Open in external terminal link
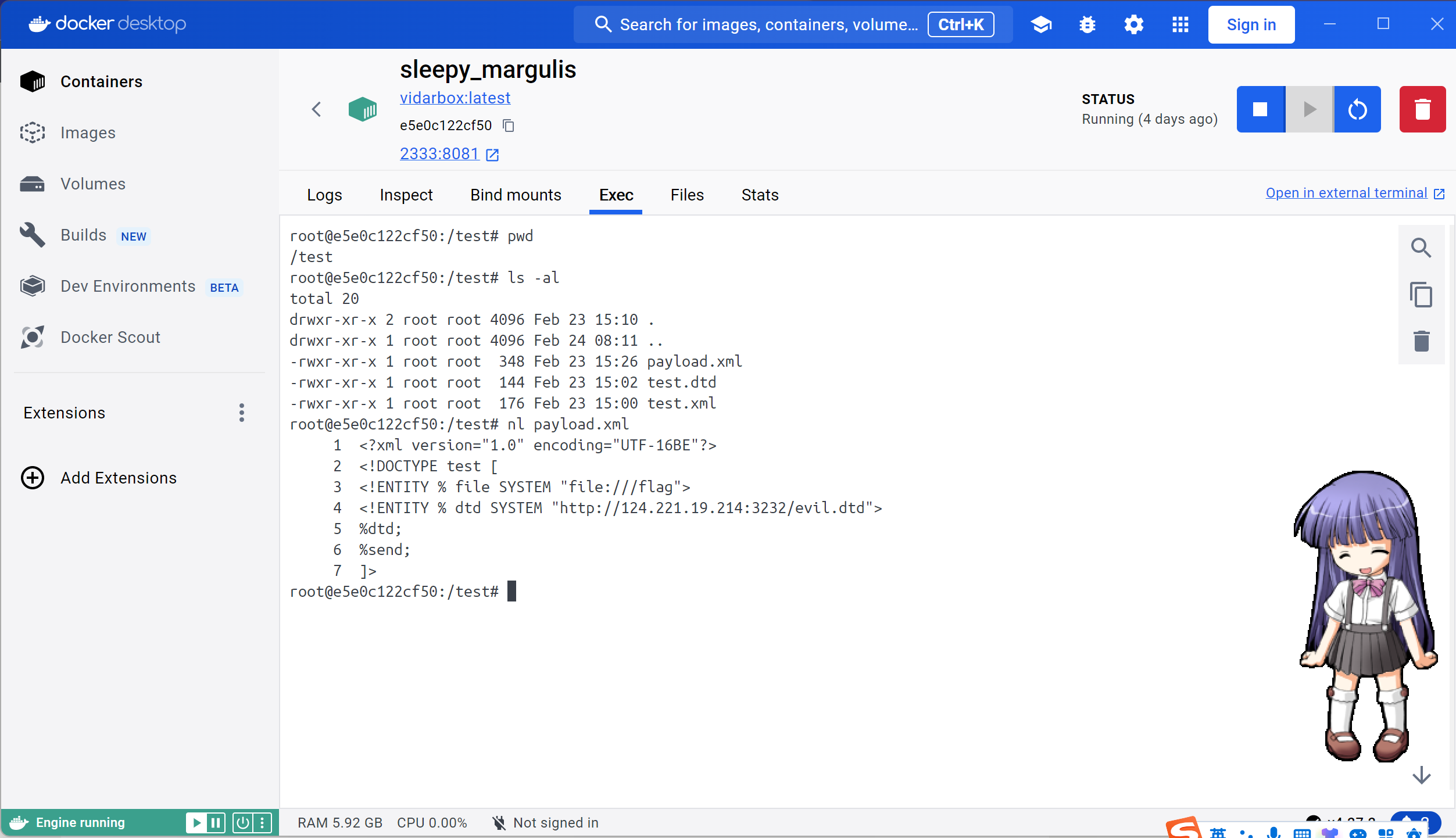The height and width of the screenshot is (838, 1456). [x=1355, y=193]
